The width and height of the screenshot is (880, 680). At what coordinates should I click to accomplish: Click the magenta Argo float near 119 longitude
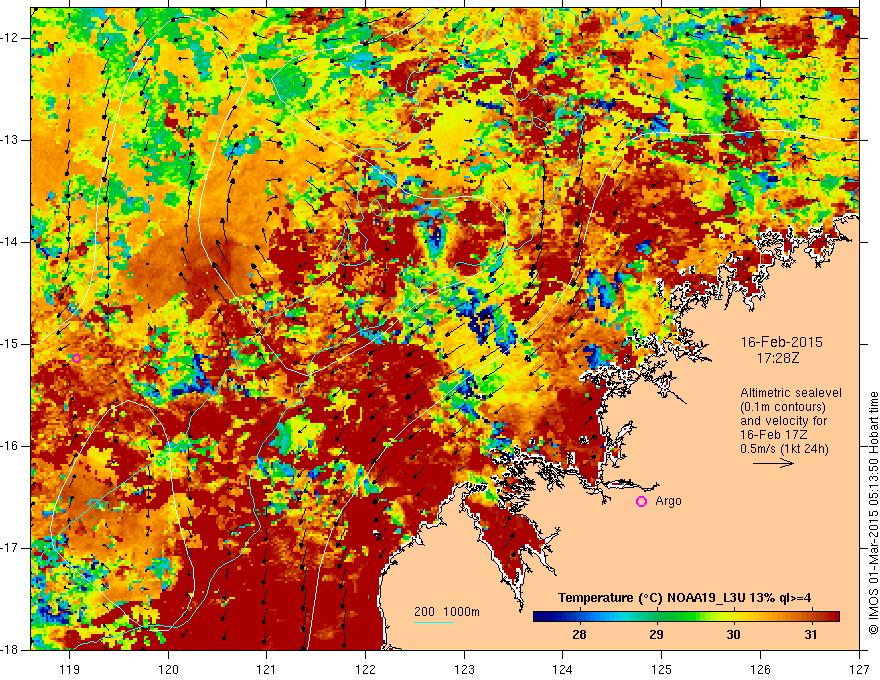(76, 359)
